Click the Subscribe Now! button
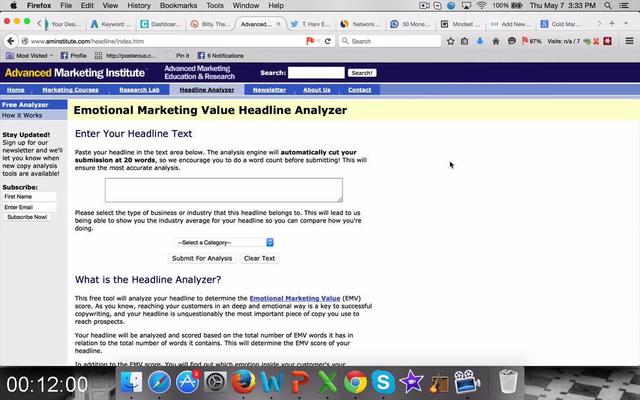The height and width of the screenshot is (400, 640). [27, 217]
